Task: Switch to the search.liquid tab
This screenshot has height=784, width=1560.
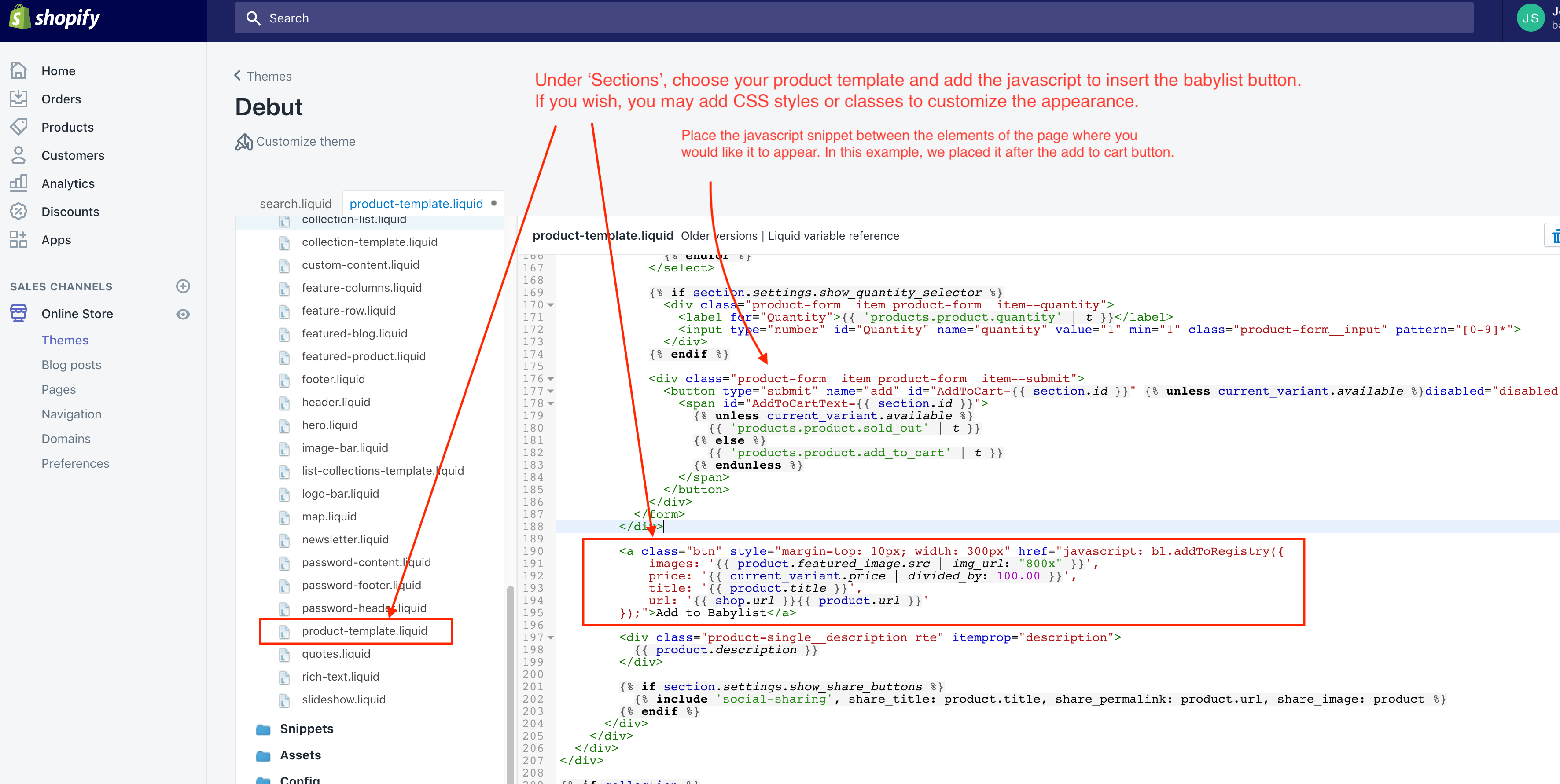Action: coord(295,203)
